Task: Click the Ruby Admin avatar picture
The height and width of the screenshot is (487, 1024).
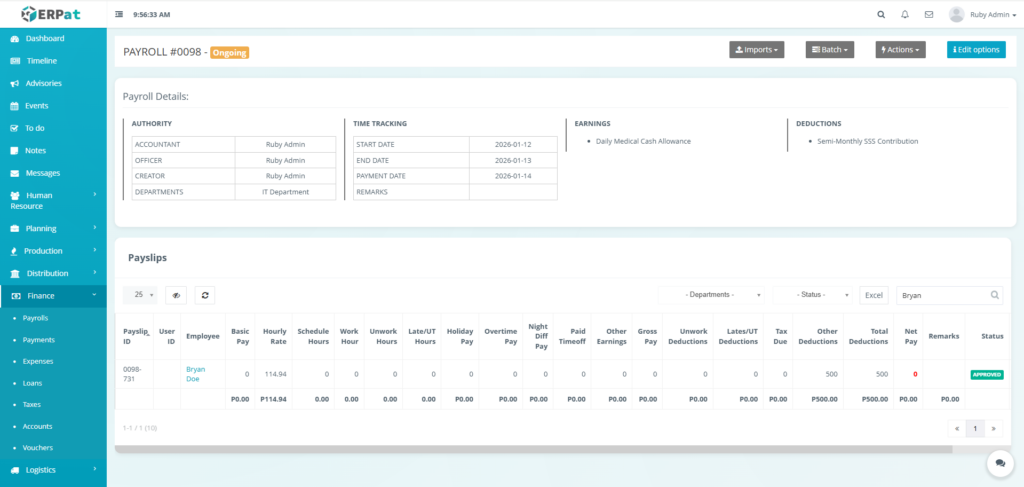Action: (956, 15)
